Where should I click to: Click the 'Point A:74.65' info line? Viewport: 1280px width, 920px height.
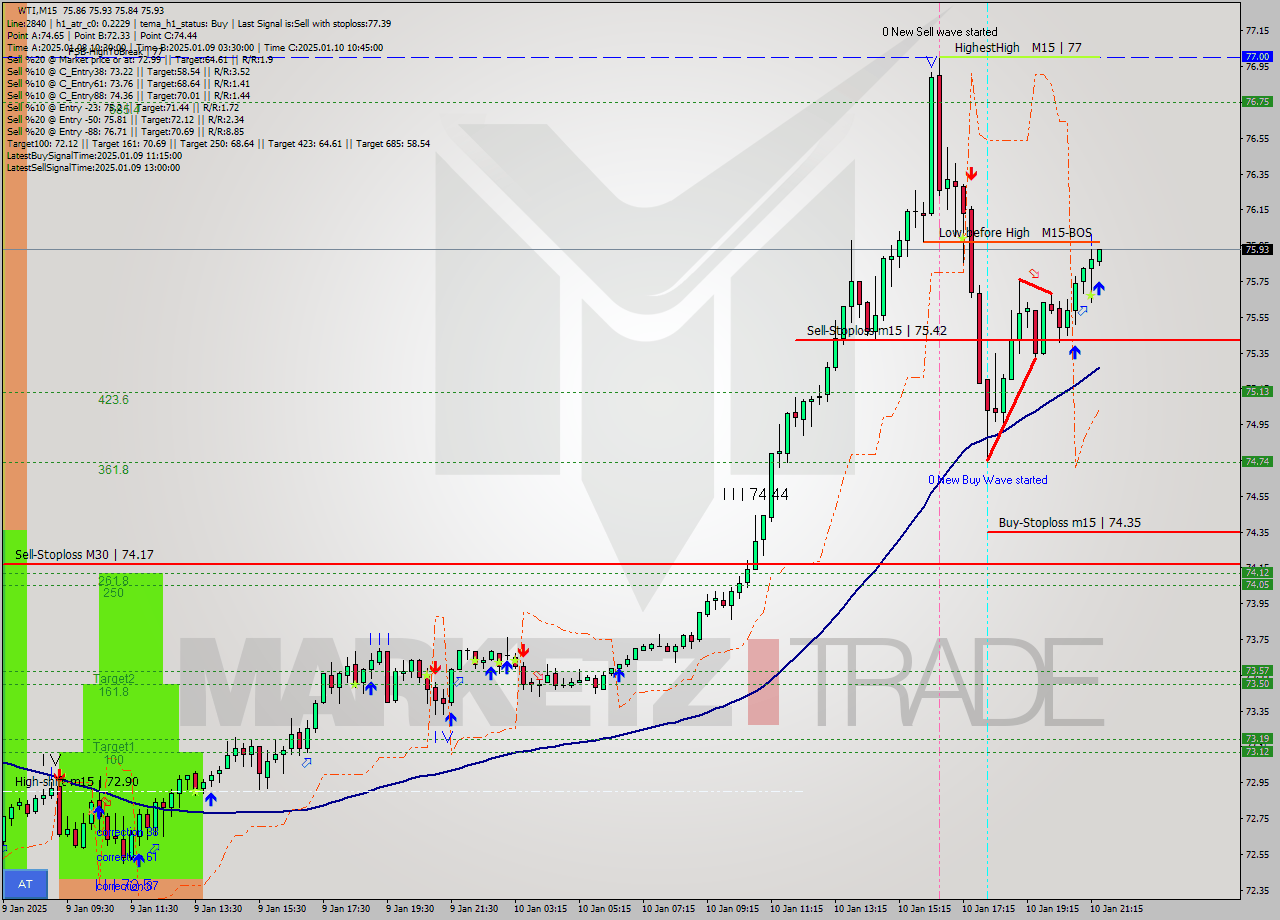tap(102, 35)
